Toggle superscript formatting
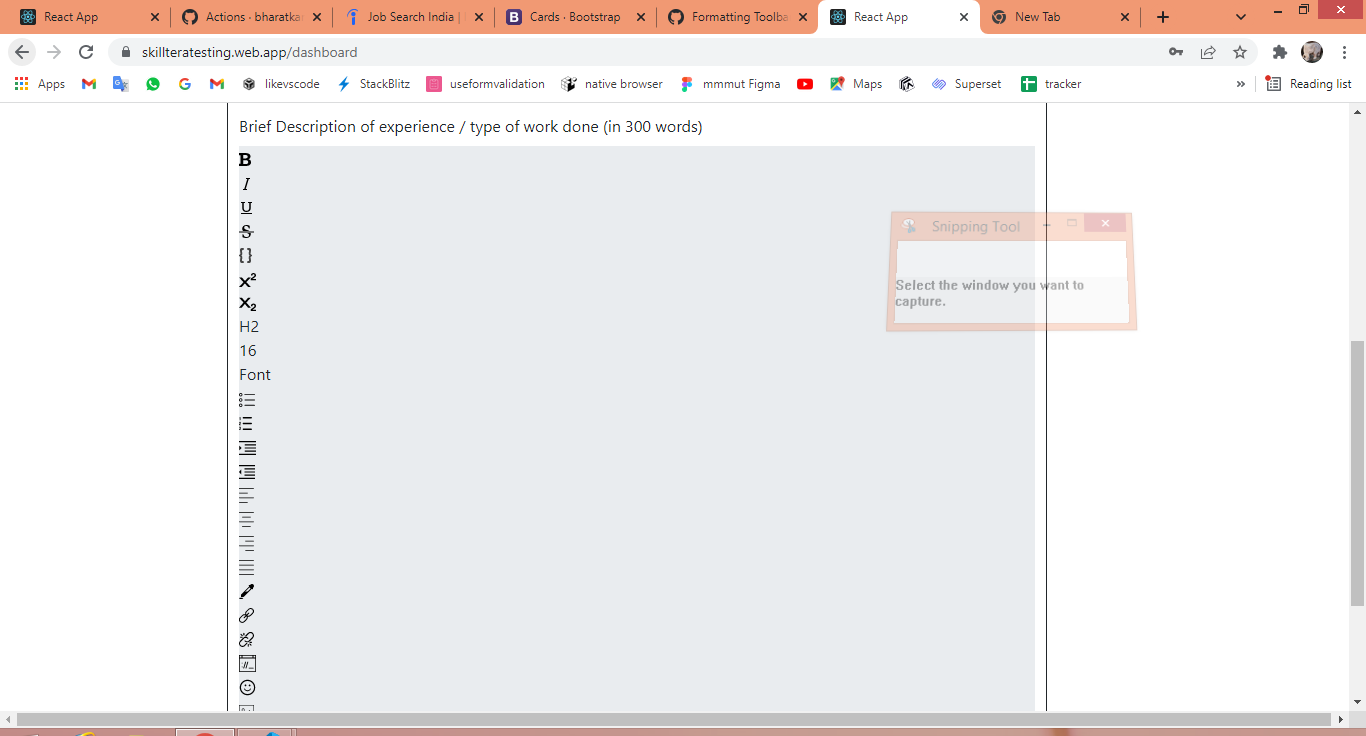This screenshot has width=1366, height=736. (246, 280)
